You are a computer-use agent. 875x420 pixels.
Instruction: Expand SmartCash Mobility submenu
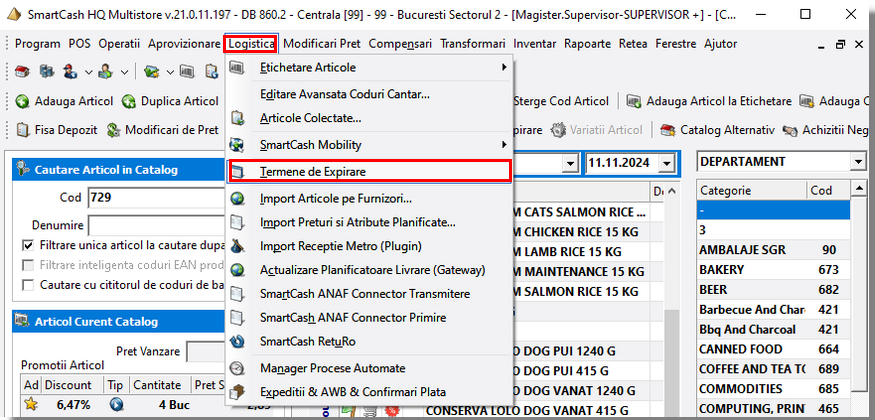(x=504, y=145)
